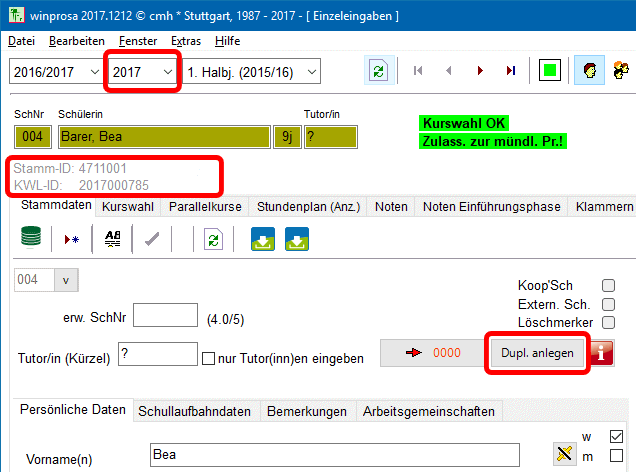Viewport: 636px width, 472px height.
Task: Open the Extras menu
Action: click(x=185, y=41)
